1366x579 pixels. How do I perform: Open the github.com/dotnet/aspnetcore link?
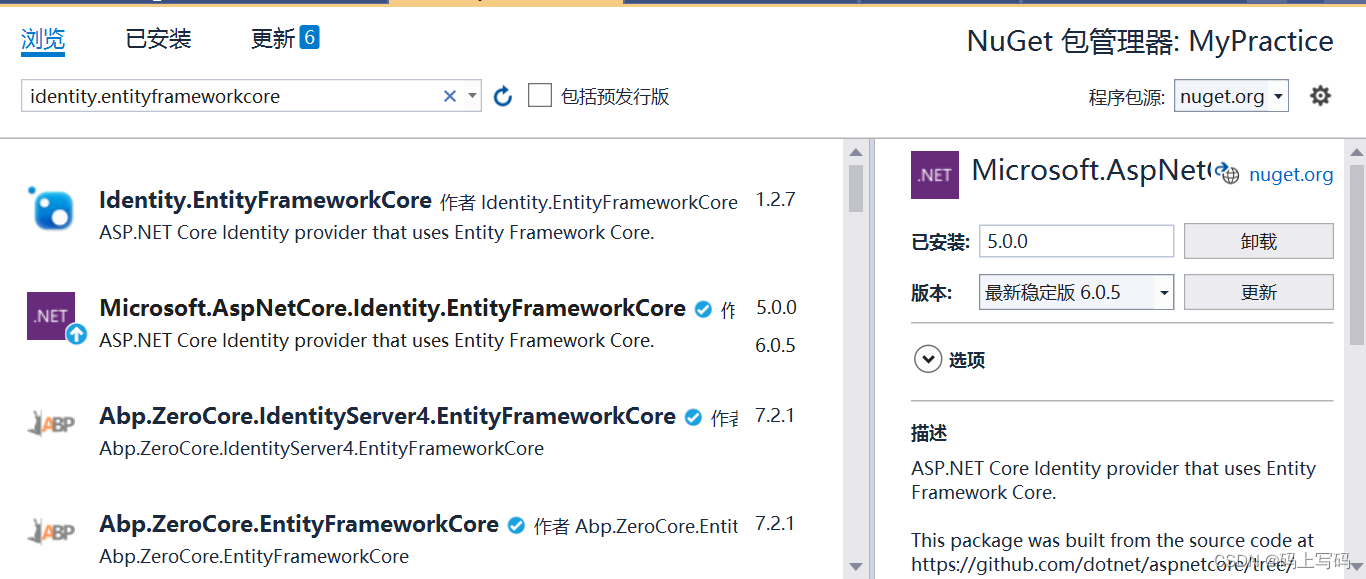[1102, 564]
